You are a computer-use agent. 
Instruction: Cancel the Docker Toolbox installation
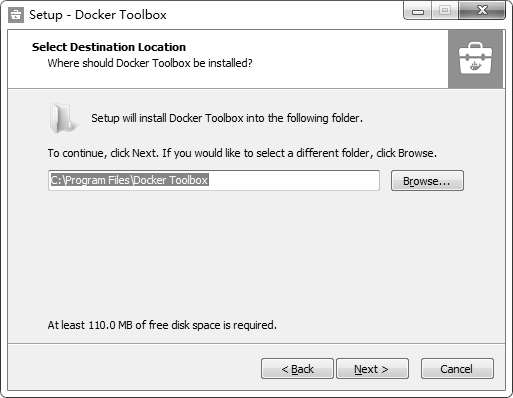point(457,369)
